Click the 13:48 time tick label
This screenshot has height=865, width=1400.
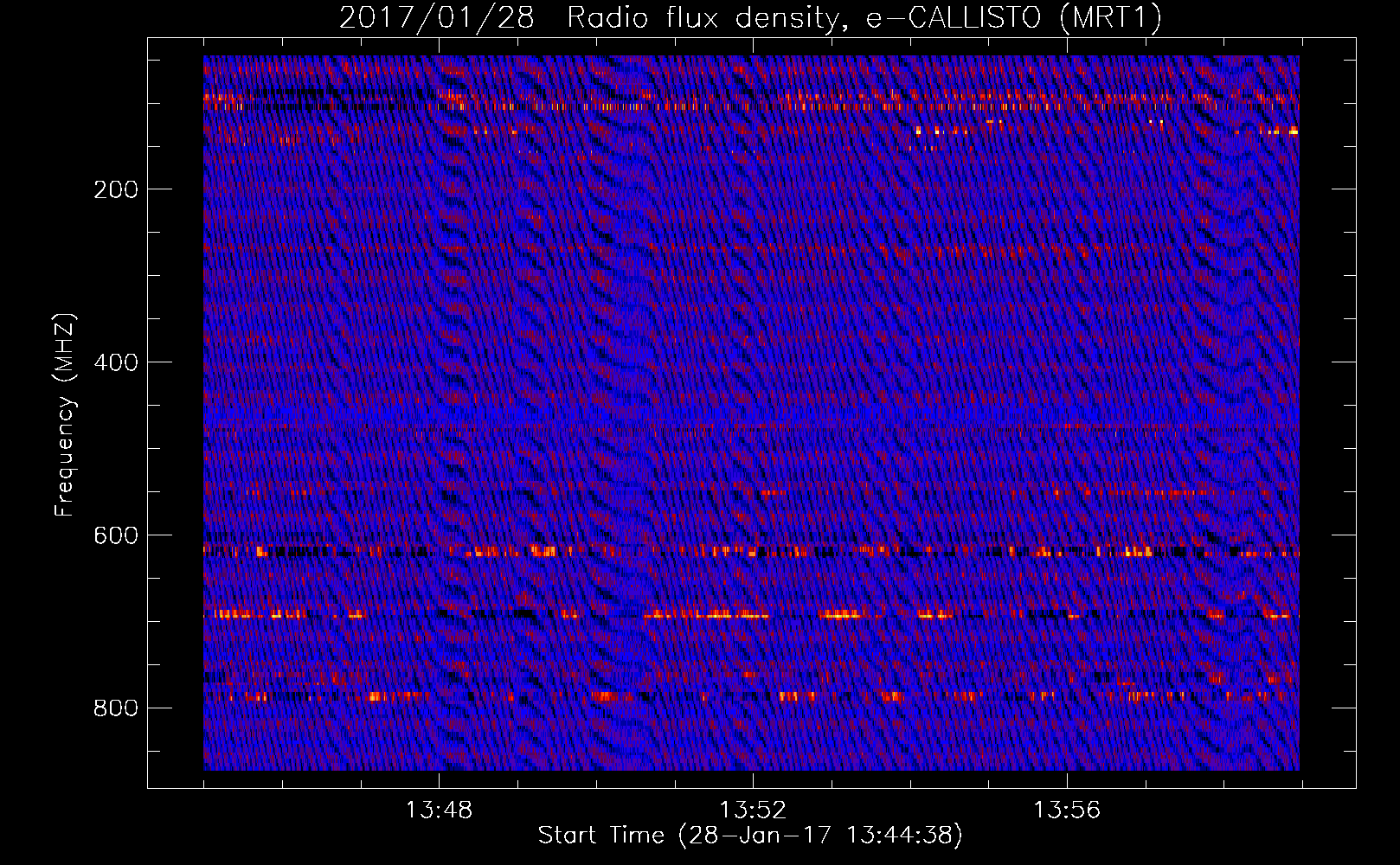(440, 811)
